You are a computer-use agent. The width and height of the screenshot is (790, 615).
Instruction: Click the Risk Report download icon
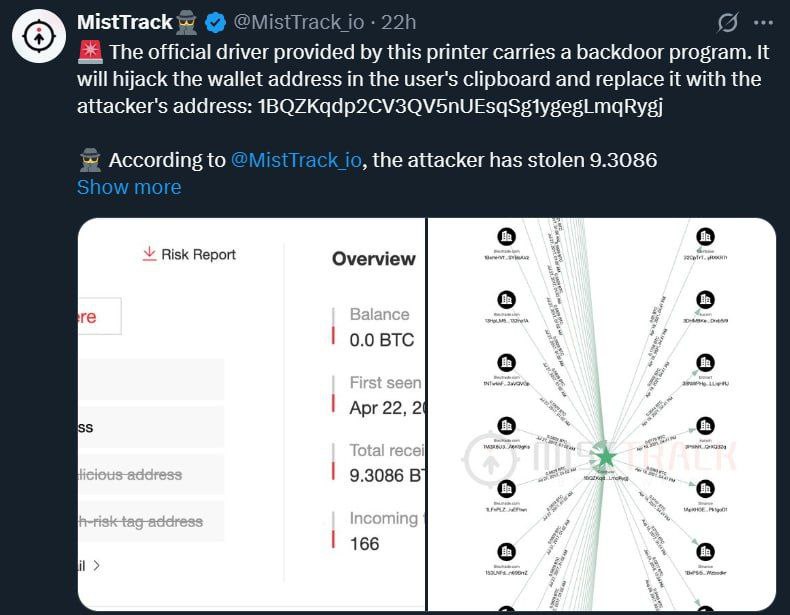coord(149,254)
